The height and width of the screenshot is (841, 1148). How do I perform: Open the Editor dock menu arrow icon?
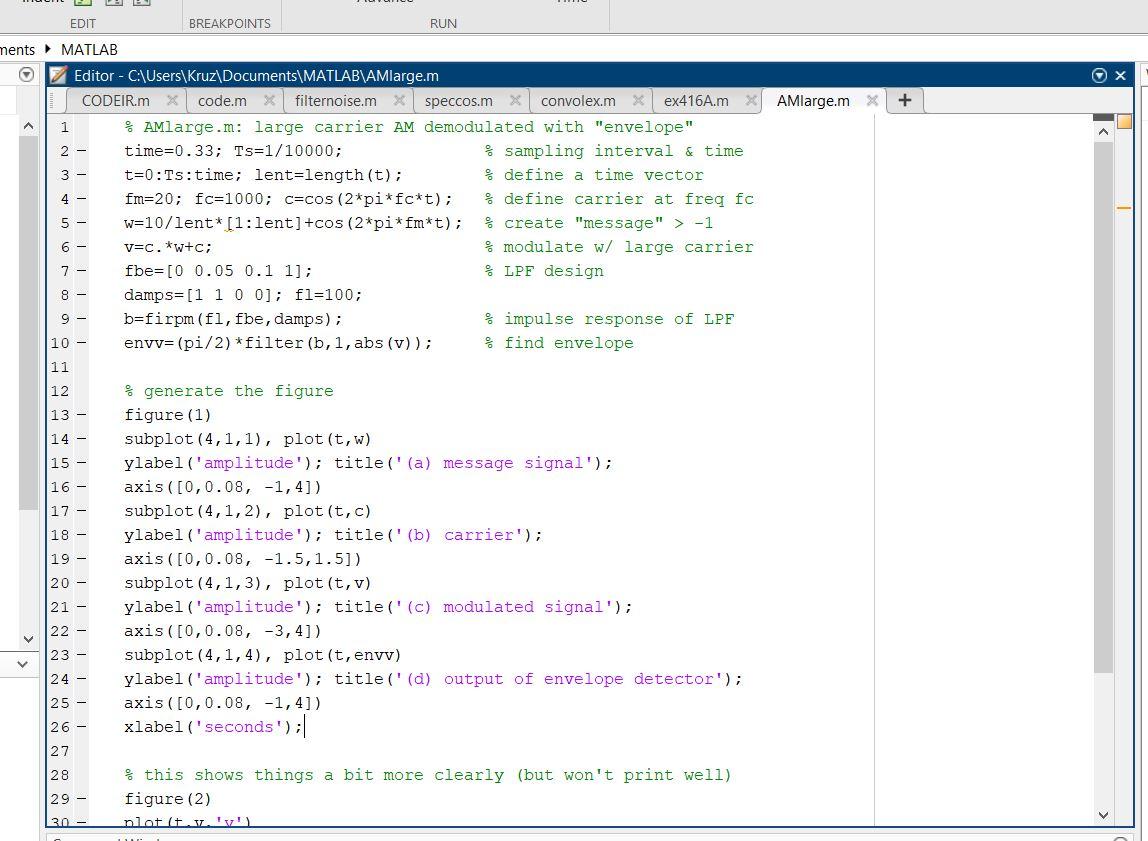click(1099, 75)
